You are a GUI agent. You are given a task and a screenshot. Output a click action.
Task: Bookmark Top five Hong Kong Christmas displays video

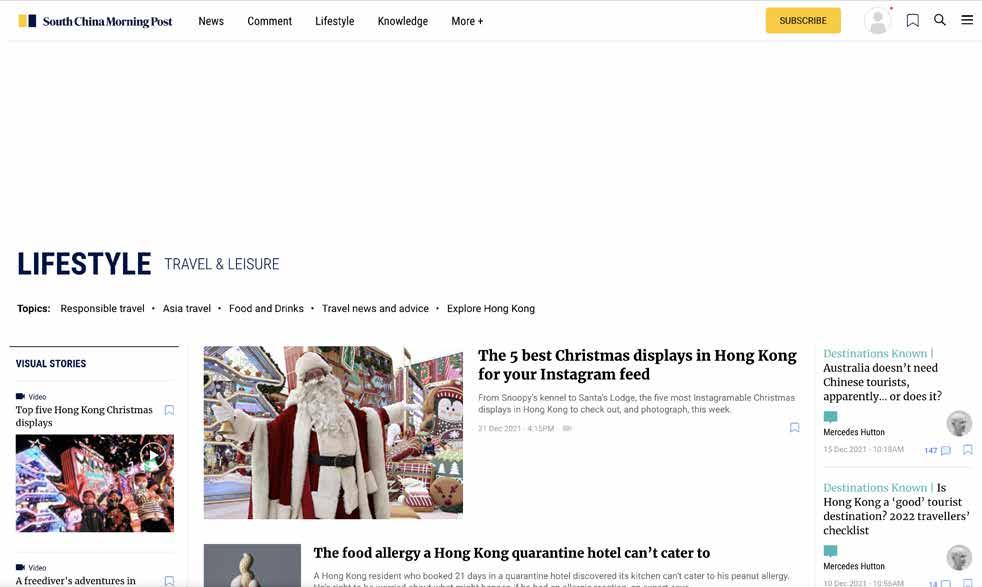click(169, 410)
